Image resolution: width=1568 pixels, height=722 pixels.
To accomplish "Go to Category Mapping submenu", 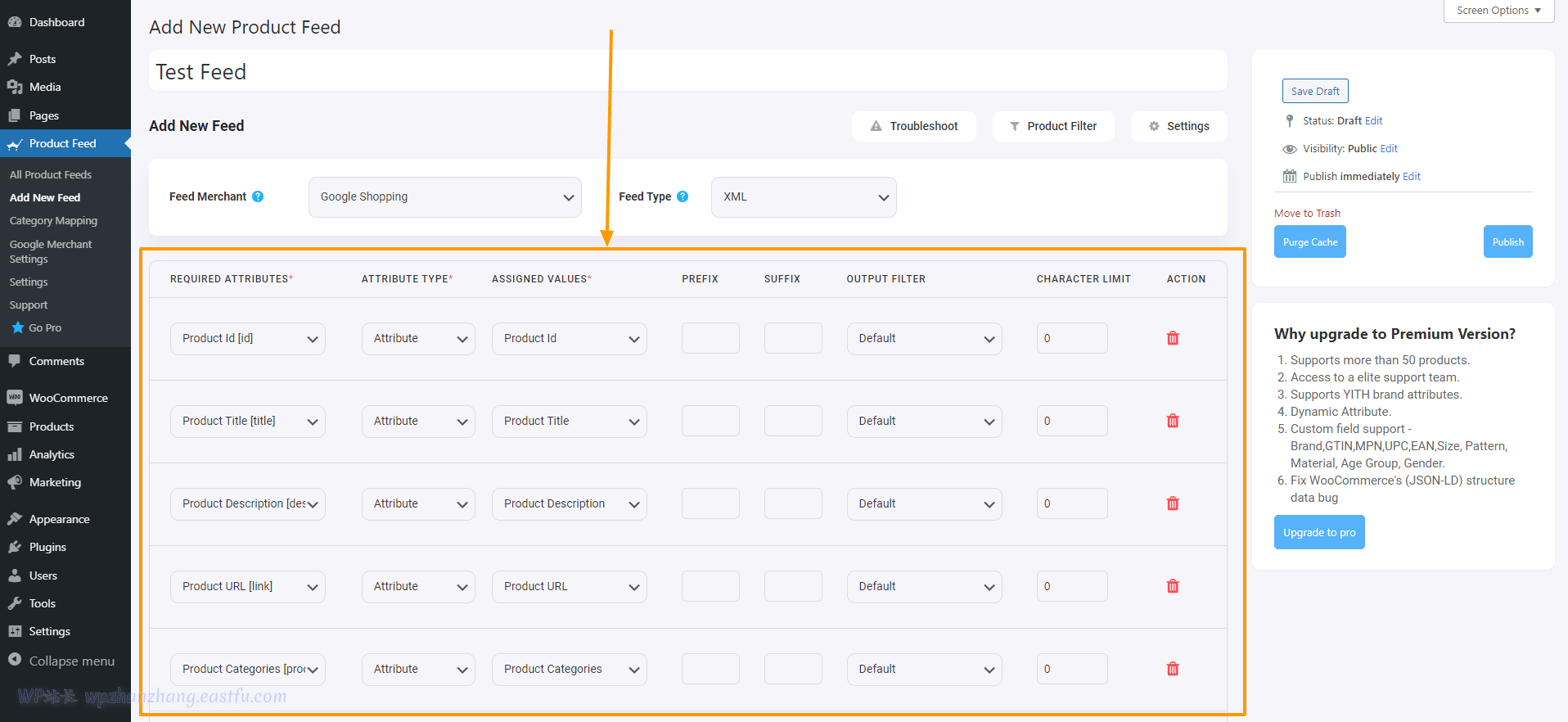I will coord(53,221).
